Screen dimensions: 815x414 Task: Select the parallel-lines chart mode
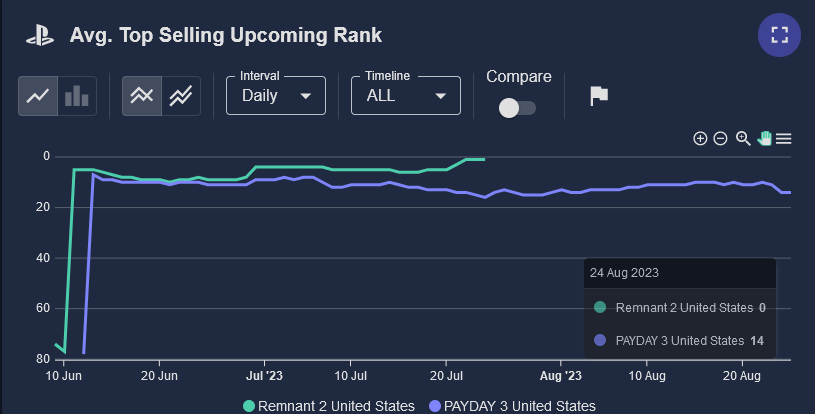(181, 96)
